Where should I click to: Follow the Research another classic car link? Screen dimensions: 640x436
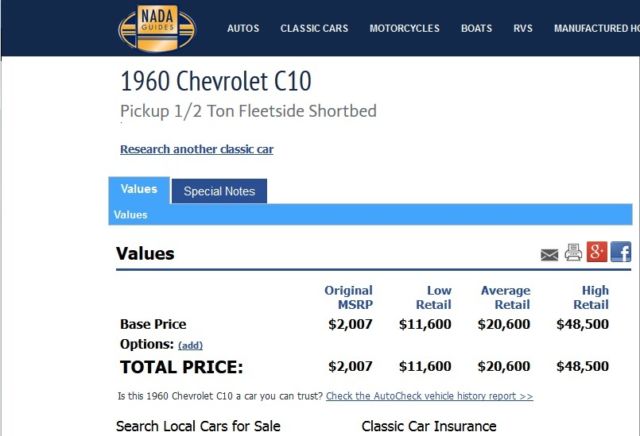(x=197, y=149)
